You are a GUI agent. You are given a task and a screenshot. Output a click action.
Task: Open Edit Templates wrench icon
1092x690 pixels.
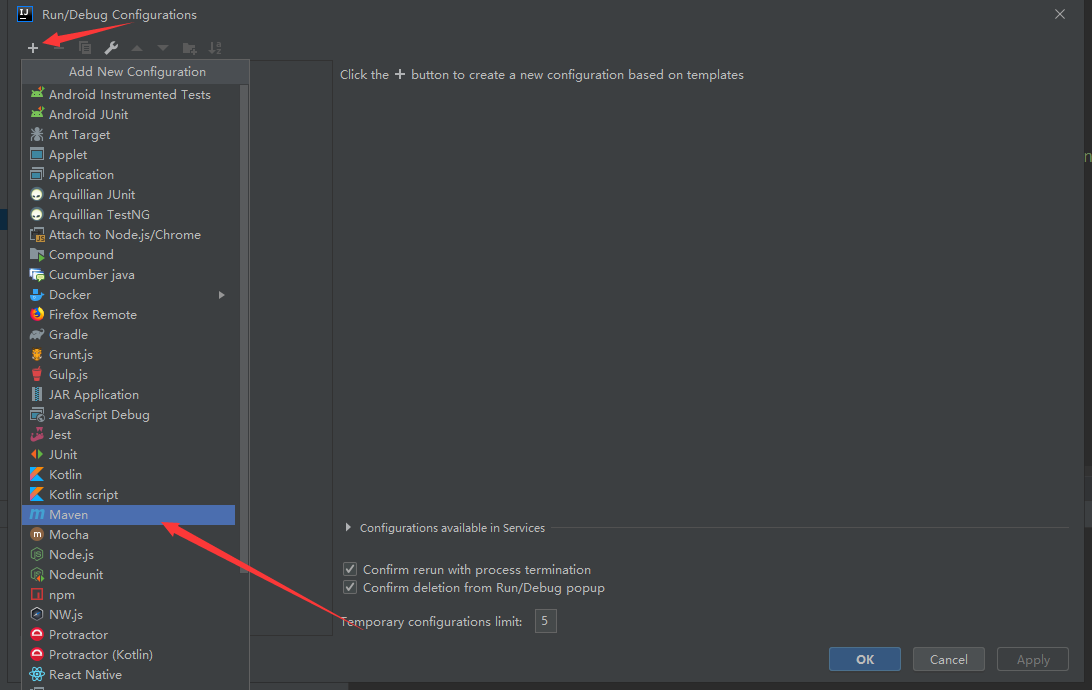111,48
